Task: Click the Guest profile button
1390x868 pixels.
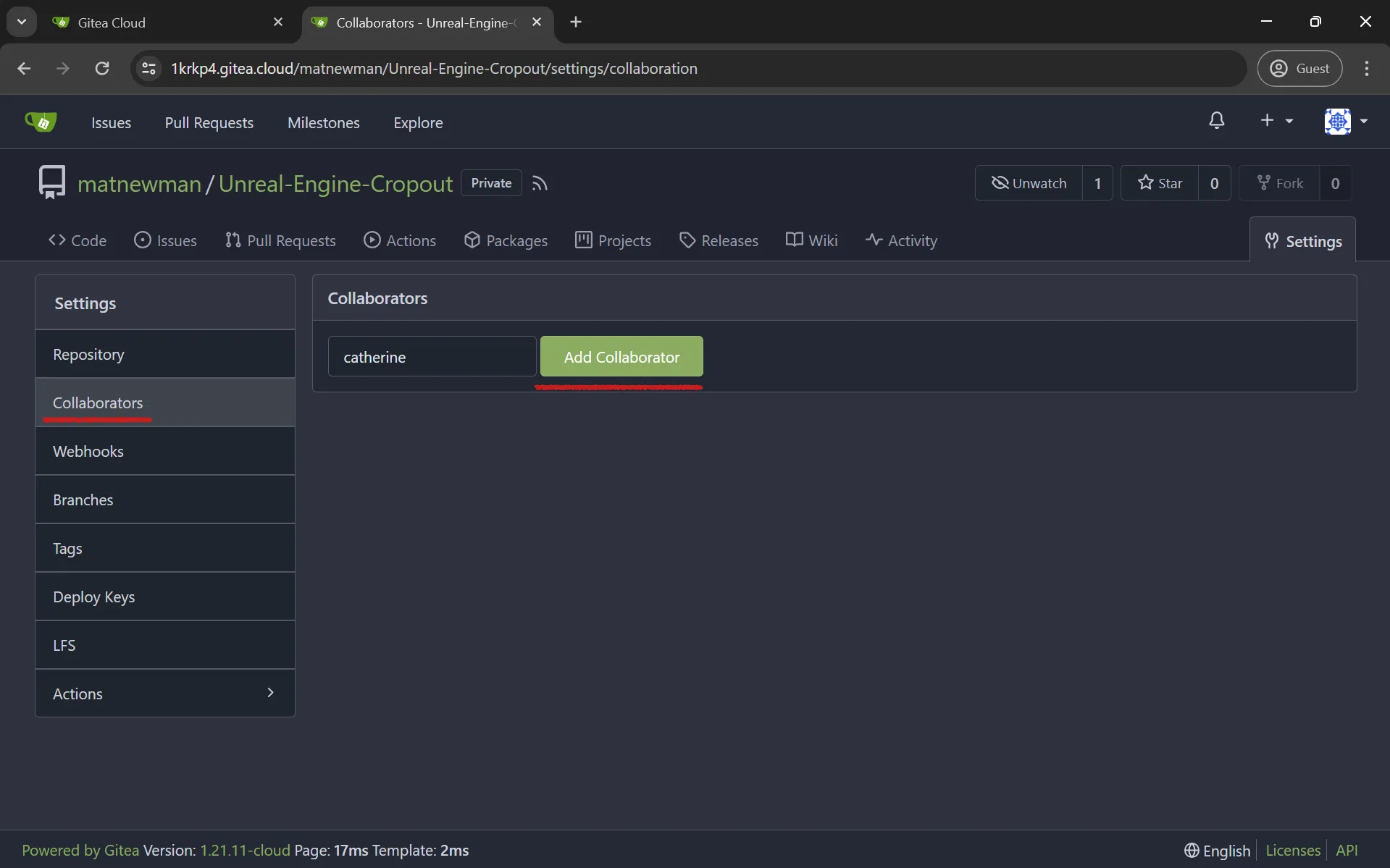Action: pyautogui.click(x=1300, y=68)
